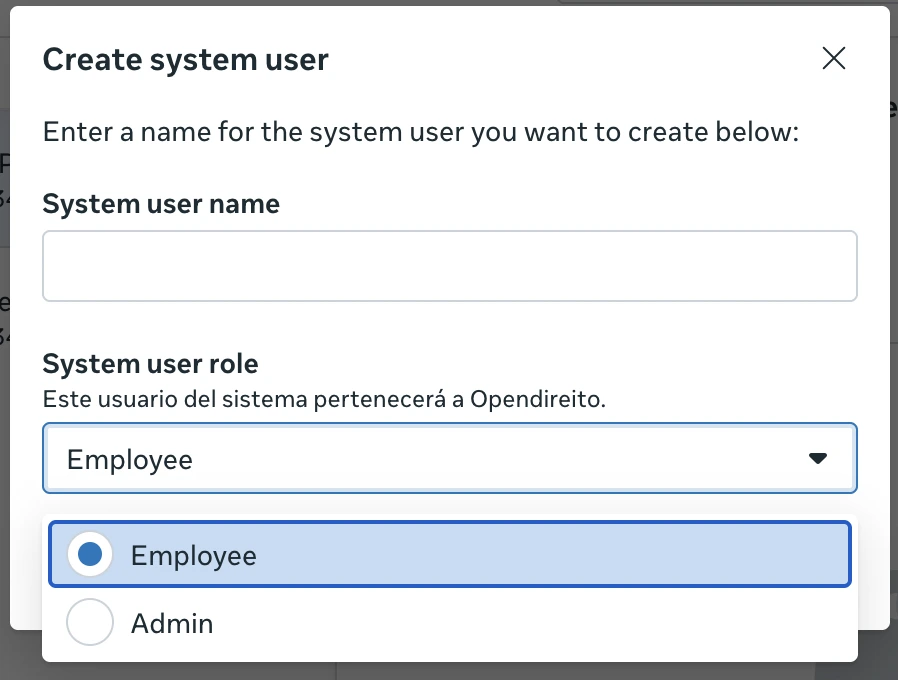This screenshot has width=898, height=680.
Task: Click the empty radio circle next to Admin
Action: click(90, 622)
